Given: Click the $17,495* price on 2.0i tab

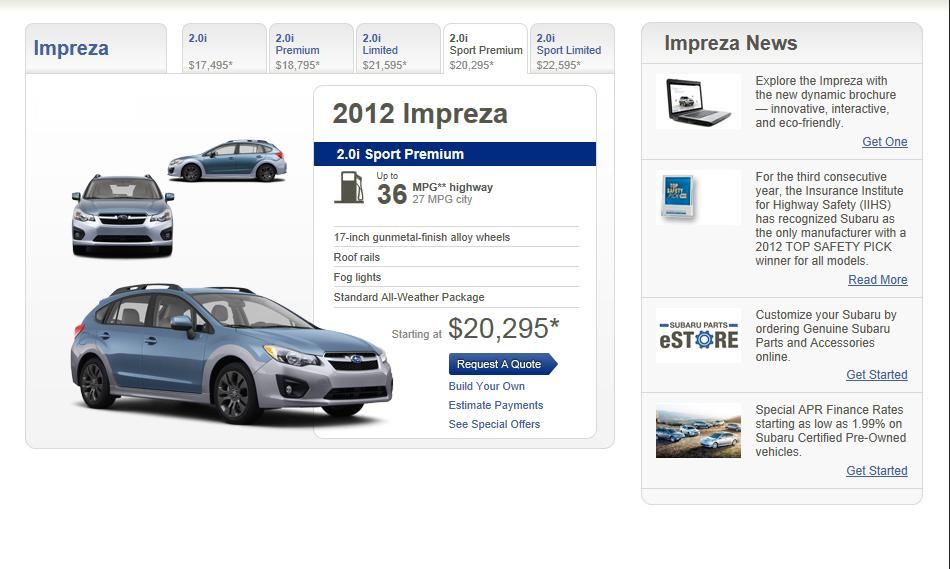Looking at the screenshot, I should 210,65.
